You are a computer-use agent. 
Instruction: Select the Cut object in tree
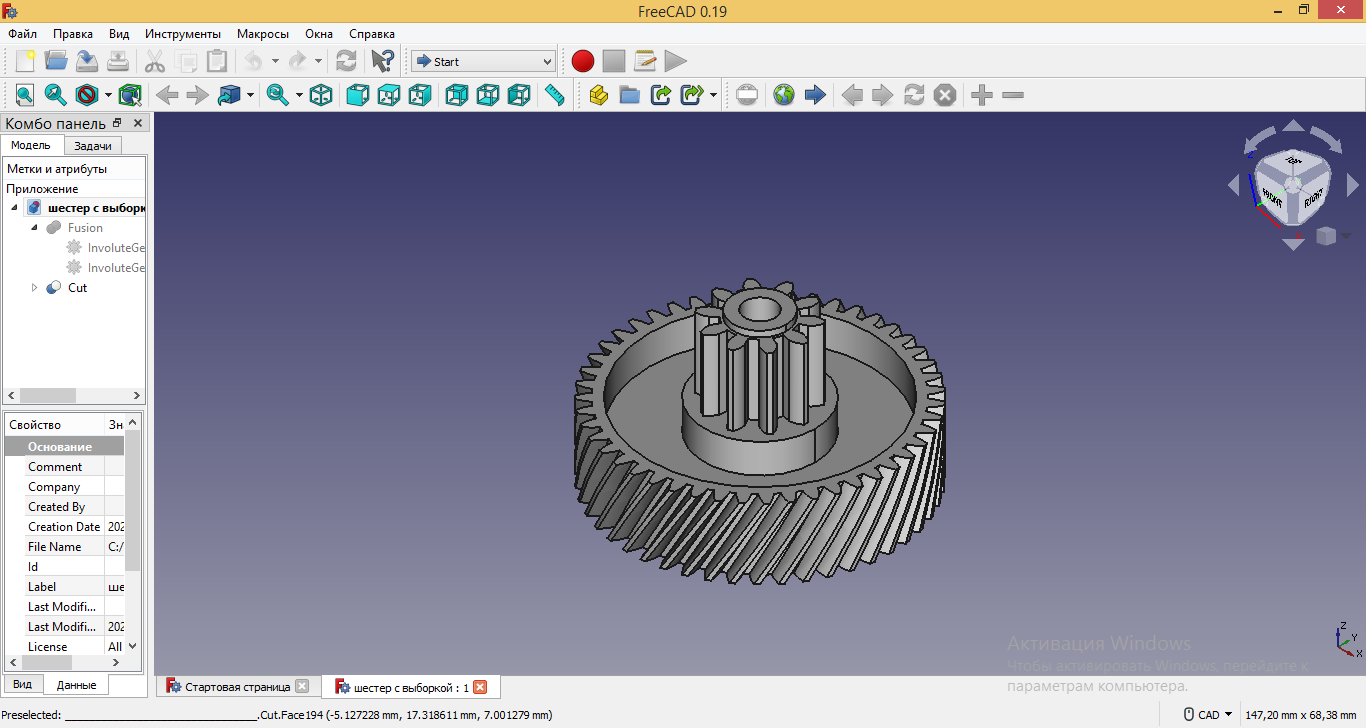(77, 288)
